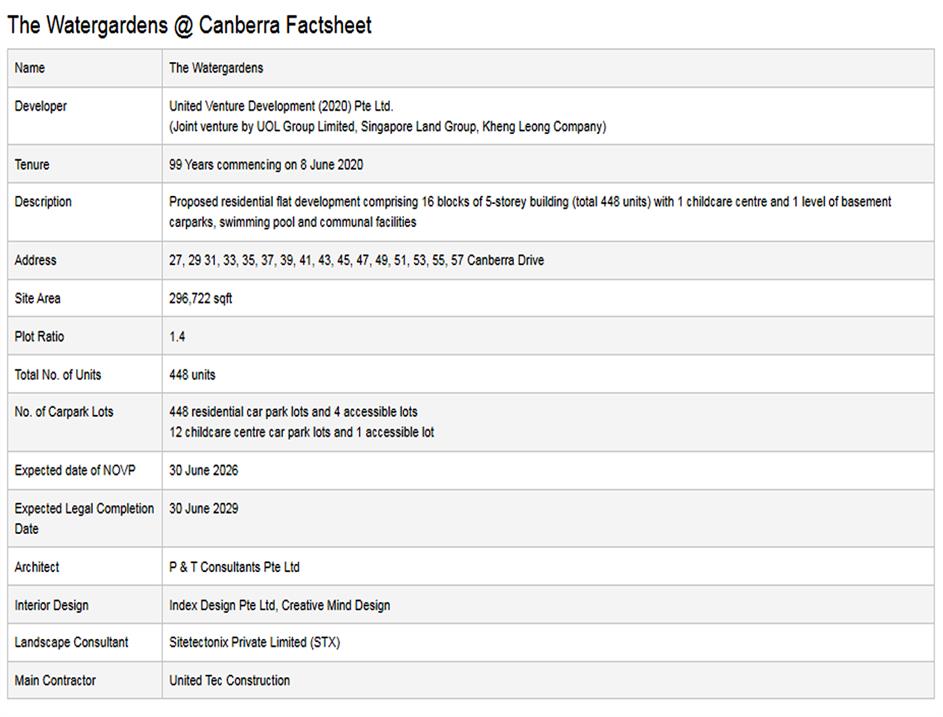Click the factsheet title heading
This screenshot has width=943, height=717.
click(189, 25)
